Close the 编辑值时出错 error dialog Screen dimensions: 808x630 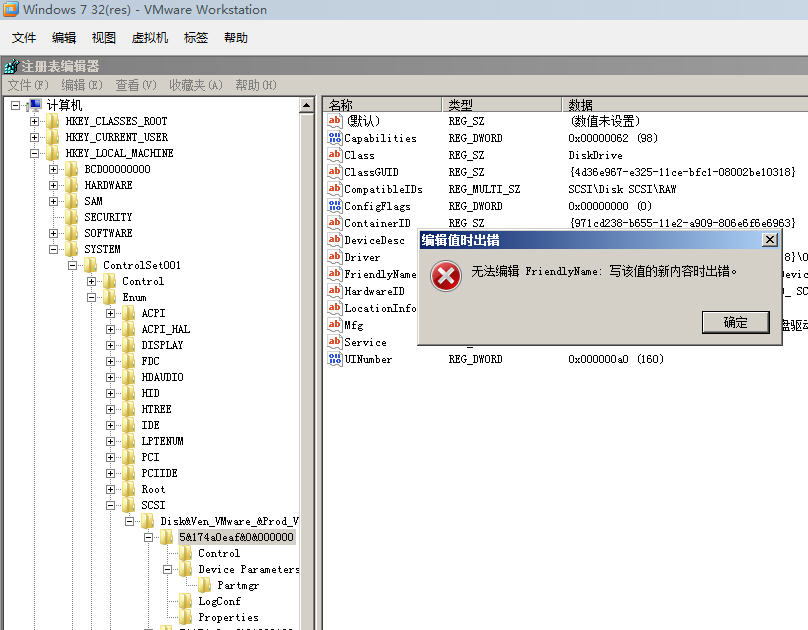769,240
